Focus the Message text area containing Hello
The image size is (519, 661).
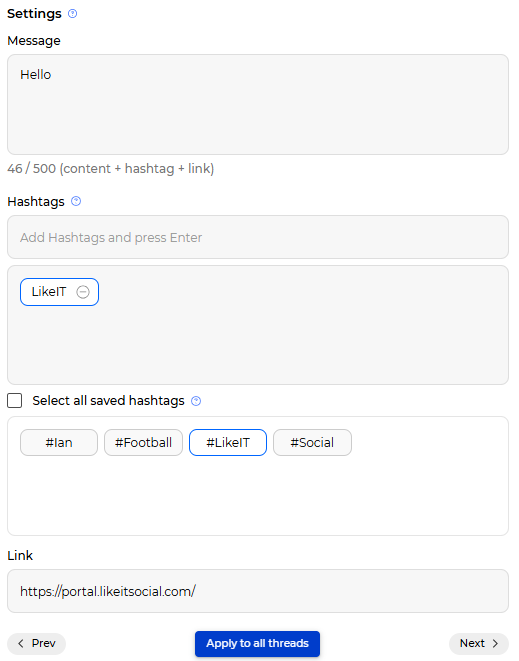[x=258, y=105]
